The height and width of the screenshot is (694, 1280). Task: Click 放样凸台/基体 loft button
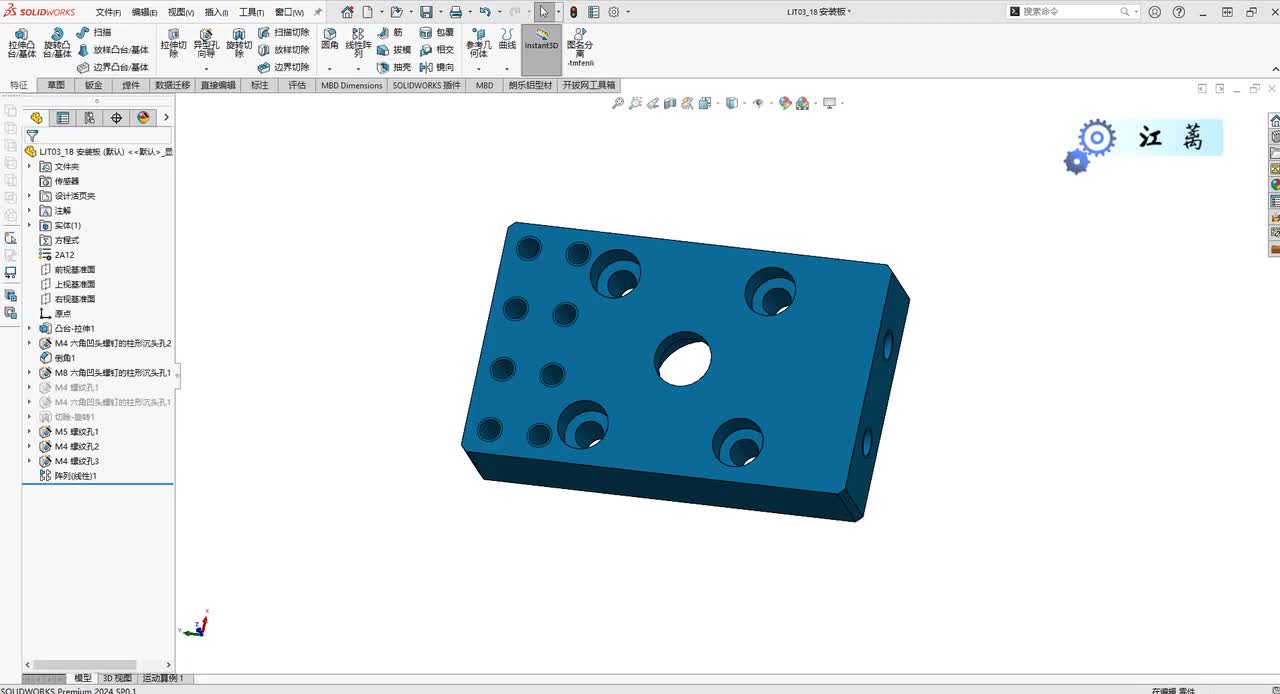click(113, 50)
